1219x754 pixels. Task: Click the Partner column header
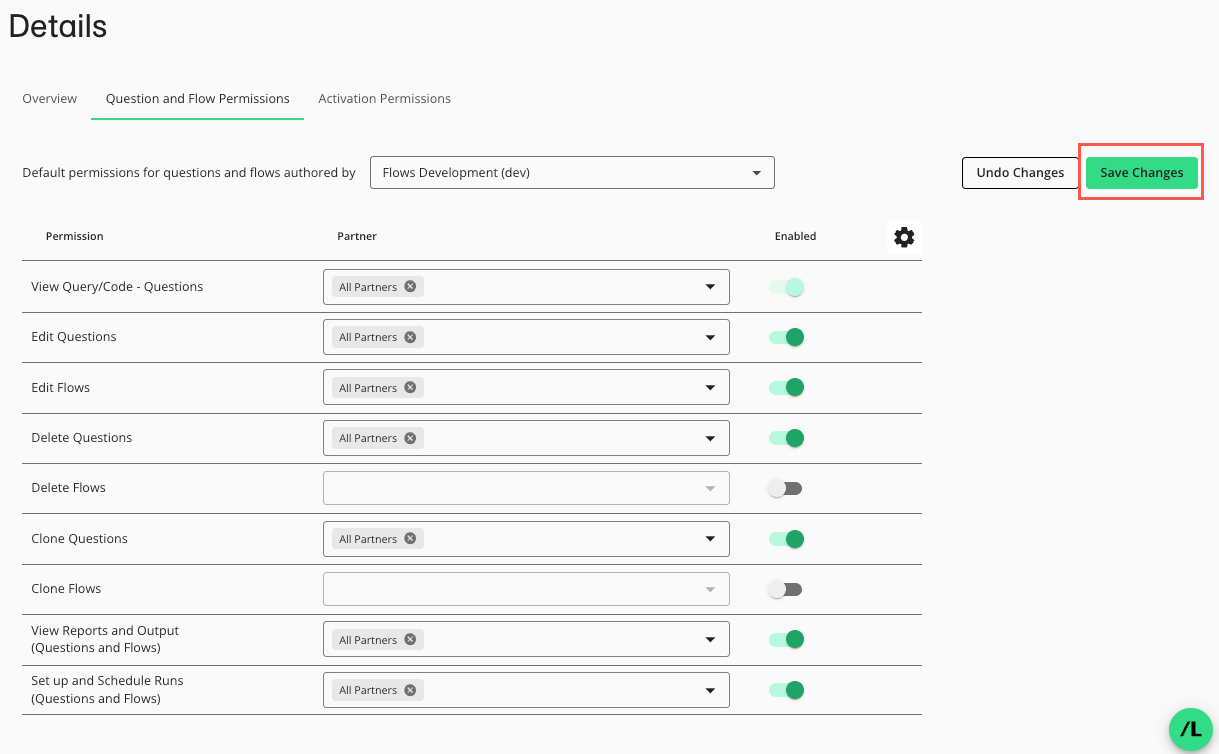click(357, 237)
